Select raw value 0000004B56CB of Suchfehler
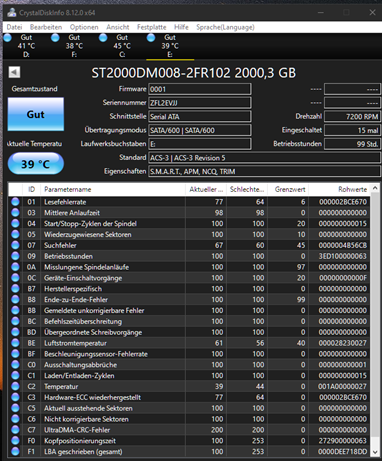Screen dimensions: 382x461 (343, 245)
